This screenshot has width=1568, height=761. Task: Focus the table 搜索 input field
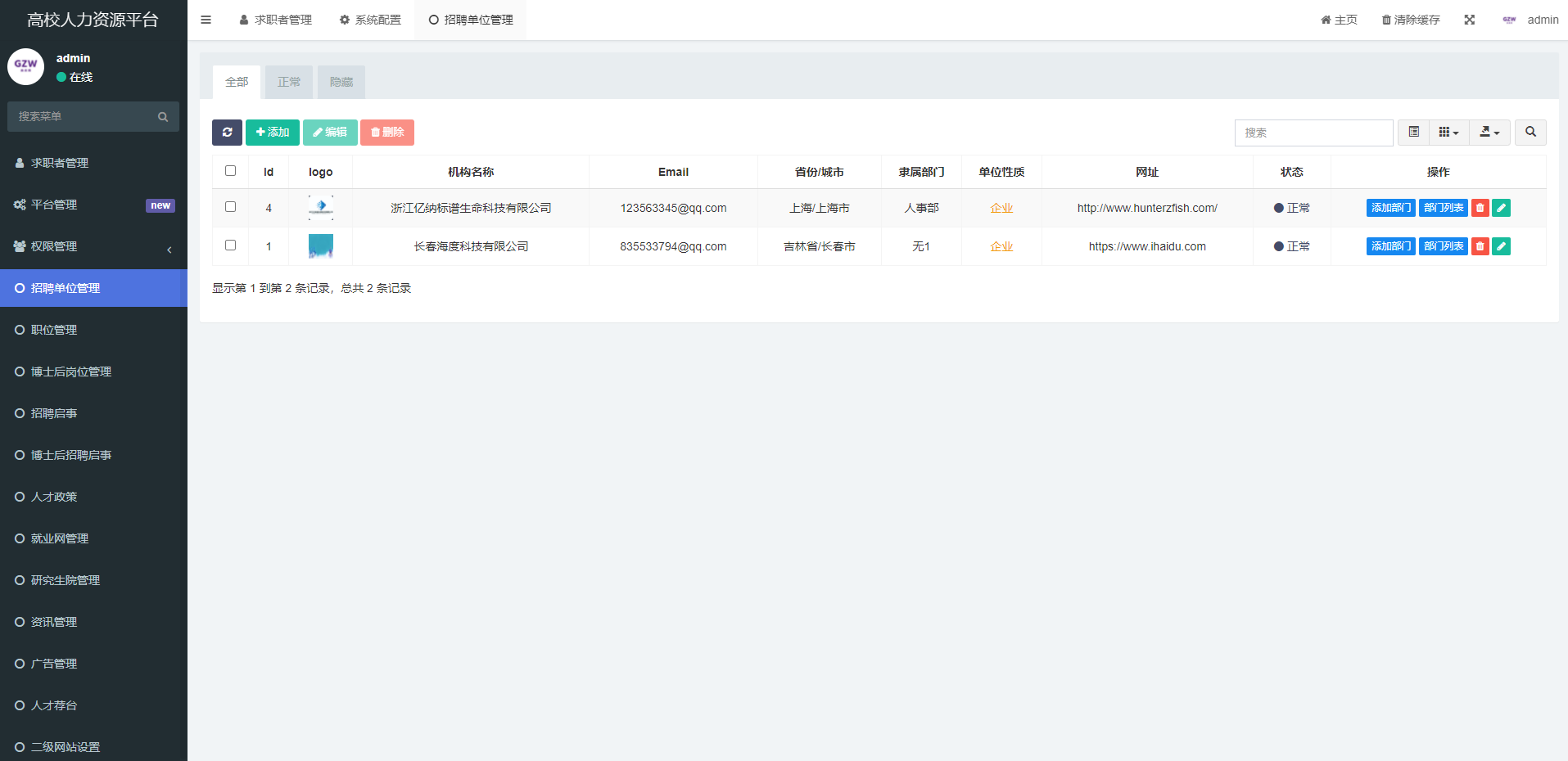coord(1313,133)
